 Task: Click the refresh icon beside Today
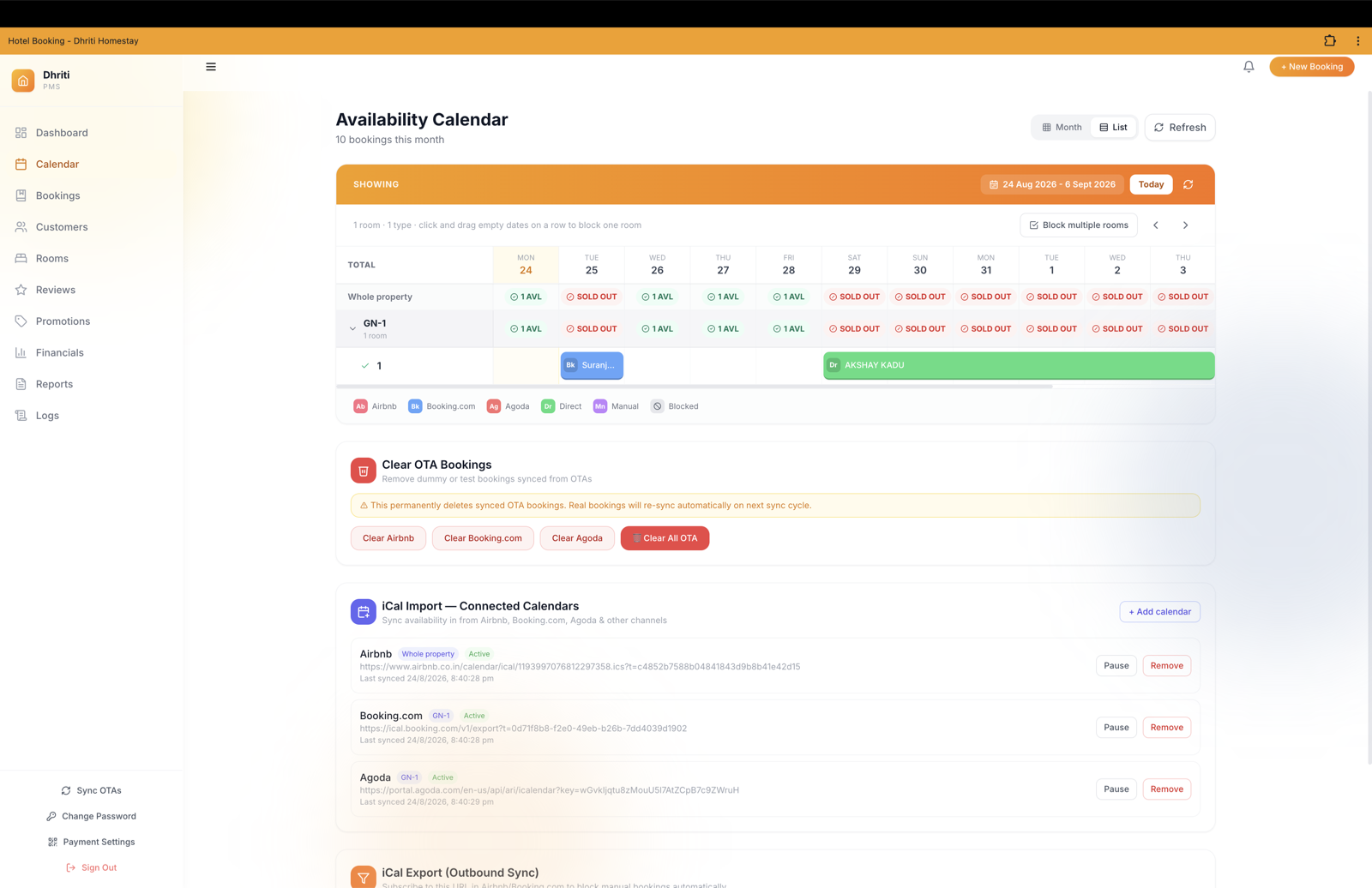1188,184
